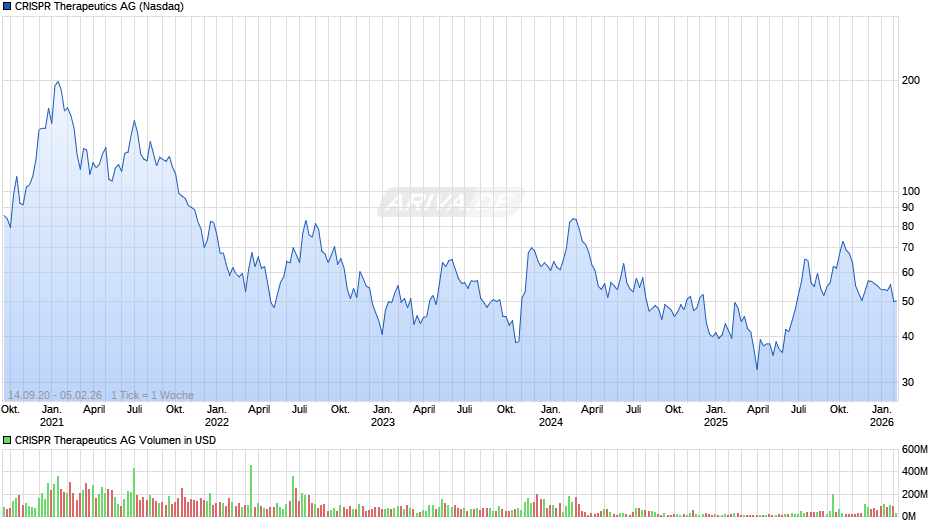Image resolution: width=940 pixels, height=526 pixels.
Task: Click the label CRISPR Therapeutics AG Volumen in USD
Action: coord(115,440)
